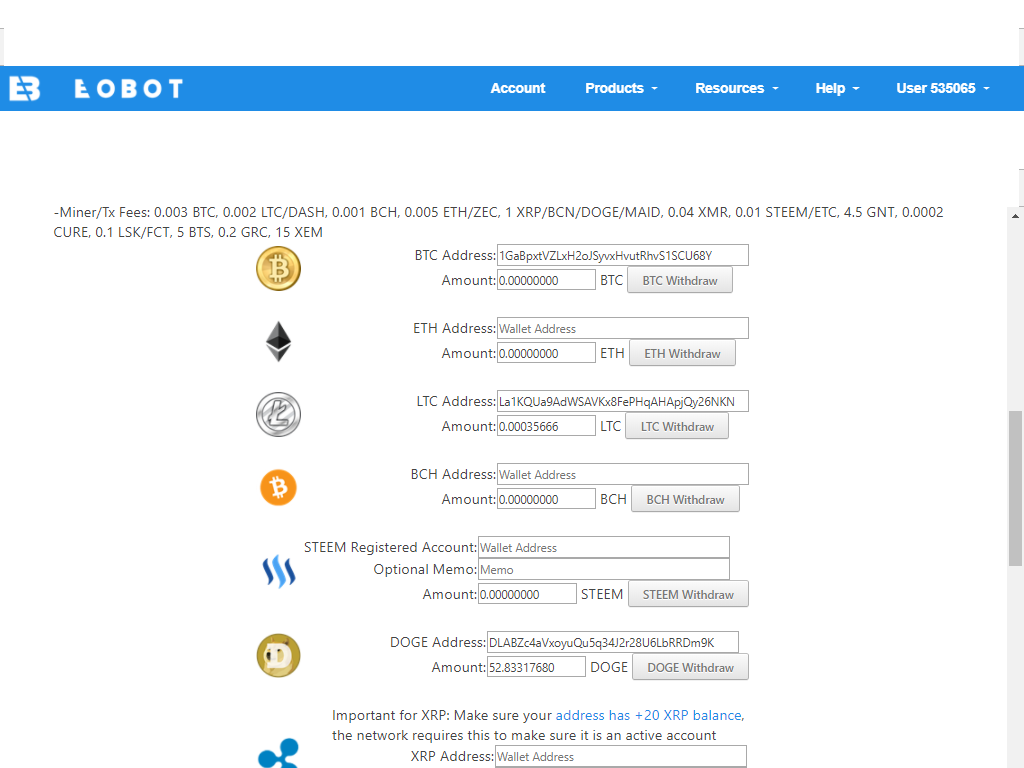The height and width of the screenshot is (768, 1024).
Task: Click the STEEM Withdraw button
Action: (x=688, y=594)
